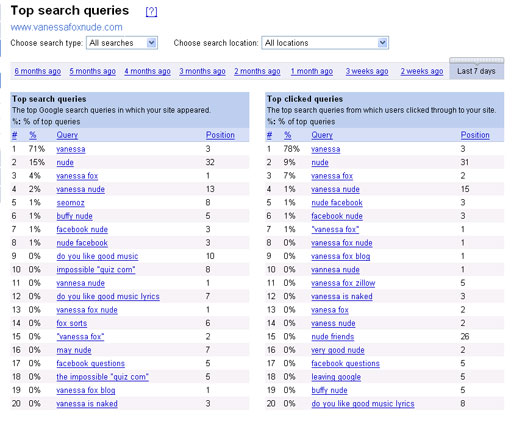Open 'vanessa fox' in top clicked queries row 3
This screenshot has height=424, width=525.
332,176
